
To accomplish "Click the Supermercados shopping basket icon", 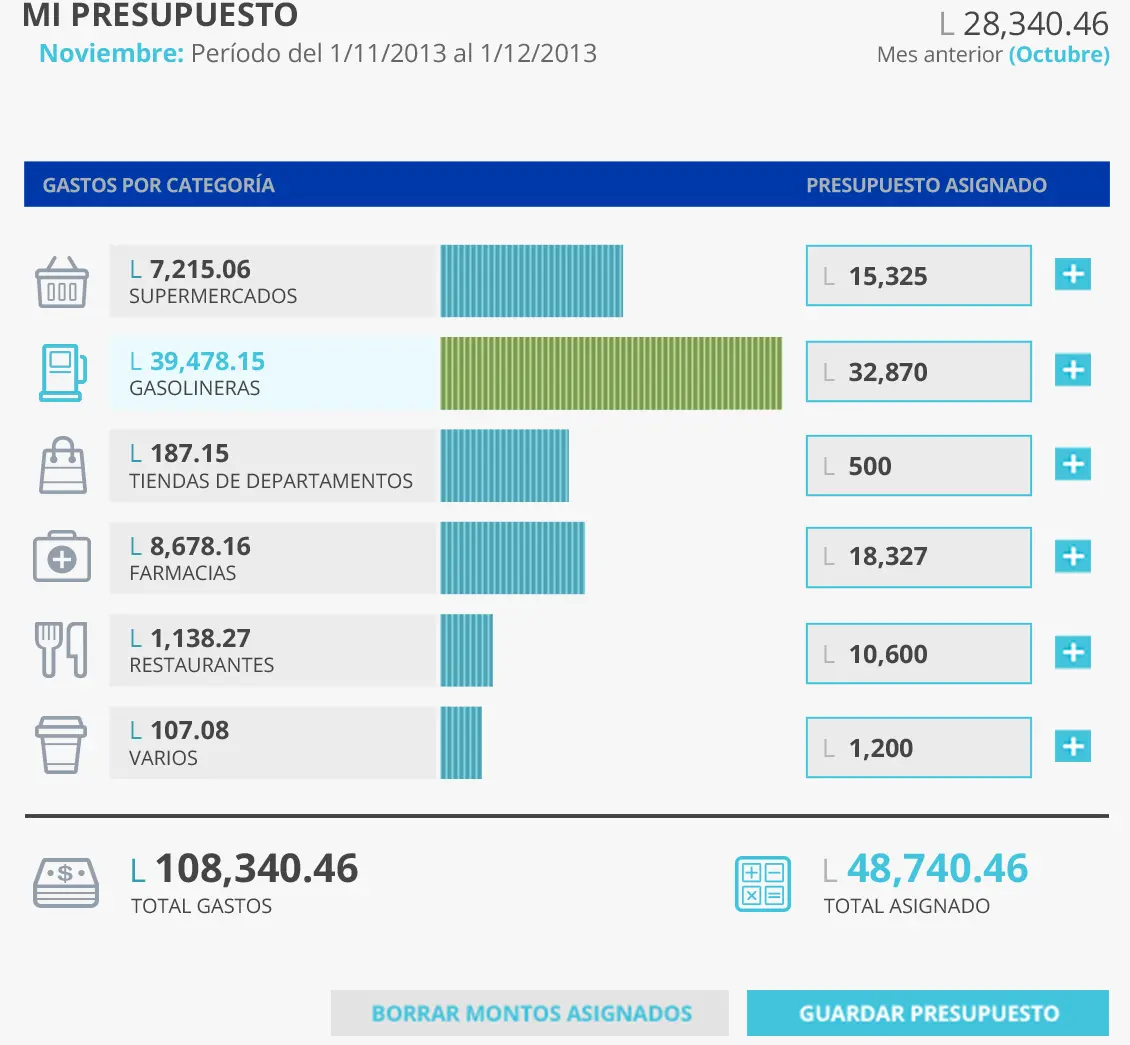I will [x=62, y=281].
